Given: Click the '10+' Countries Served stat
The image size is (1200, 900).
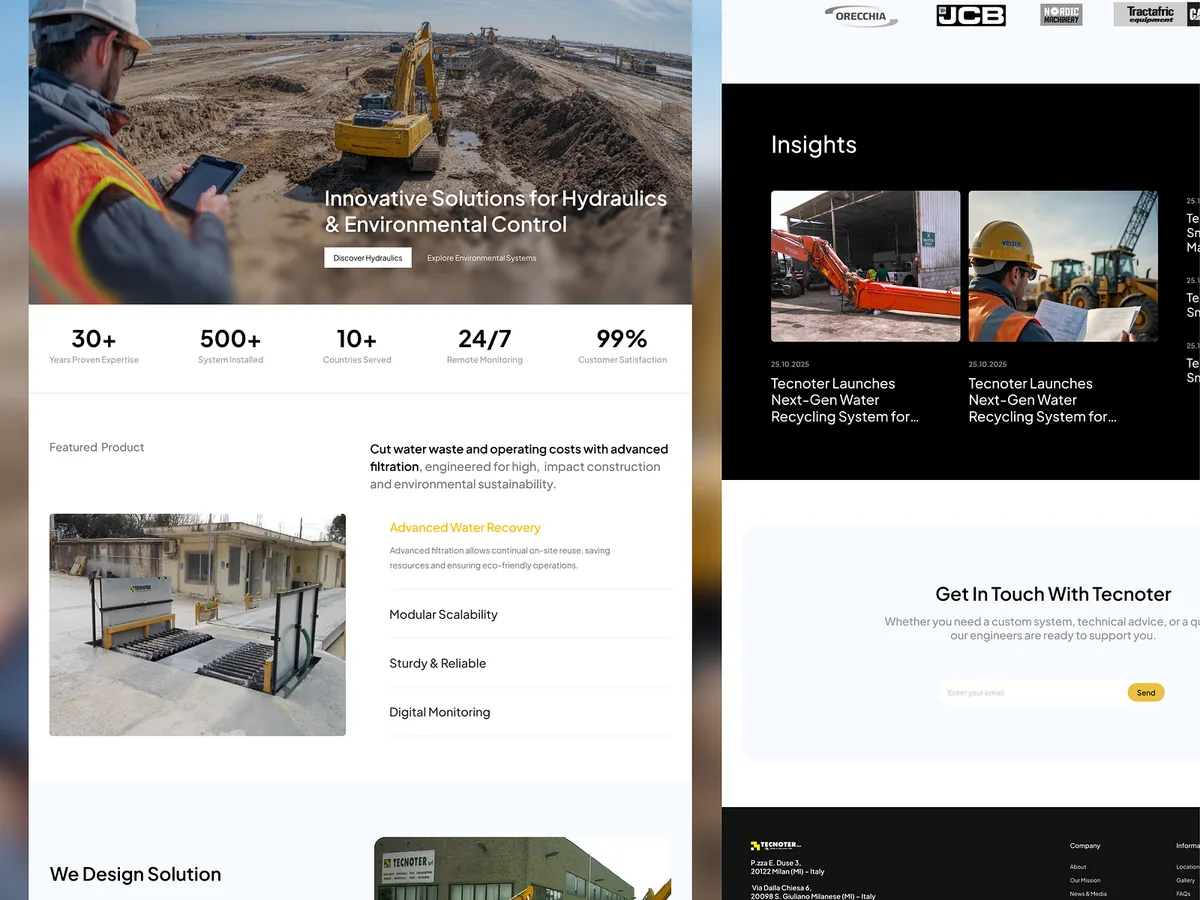Looking at the screenshot, I should point(357,346).
